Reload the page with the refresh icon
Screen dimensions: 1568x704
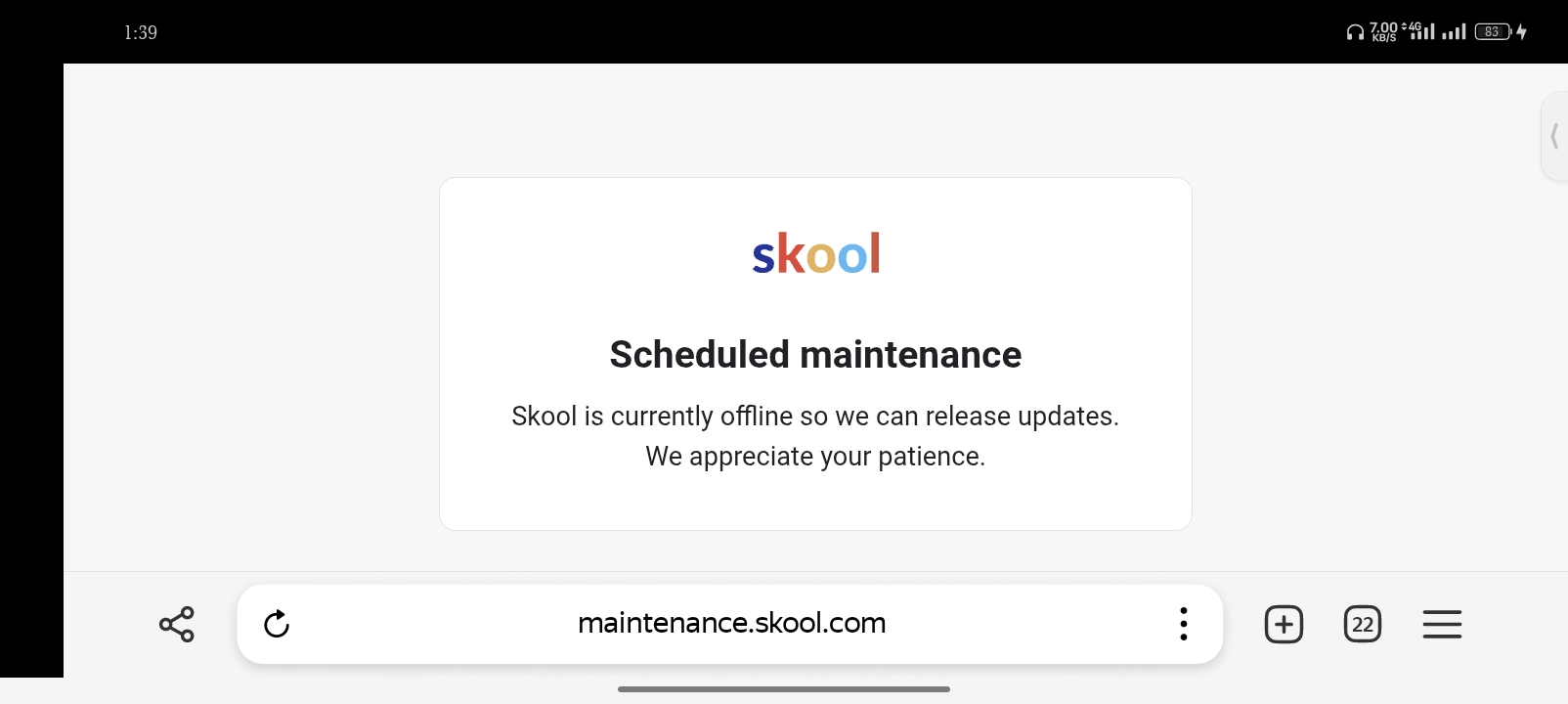pos(277,624)
